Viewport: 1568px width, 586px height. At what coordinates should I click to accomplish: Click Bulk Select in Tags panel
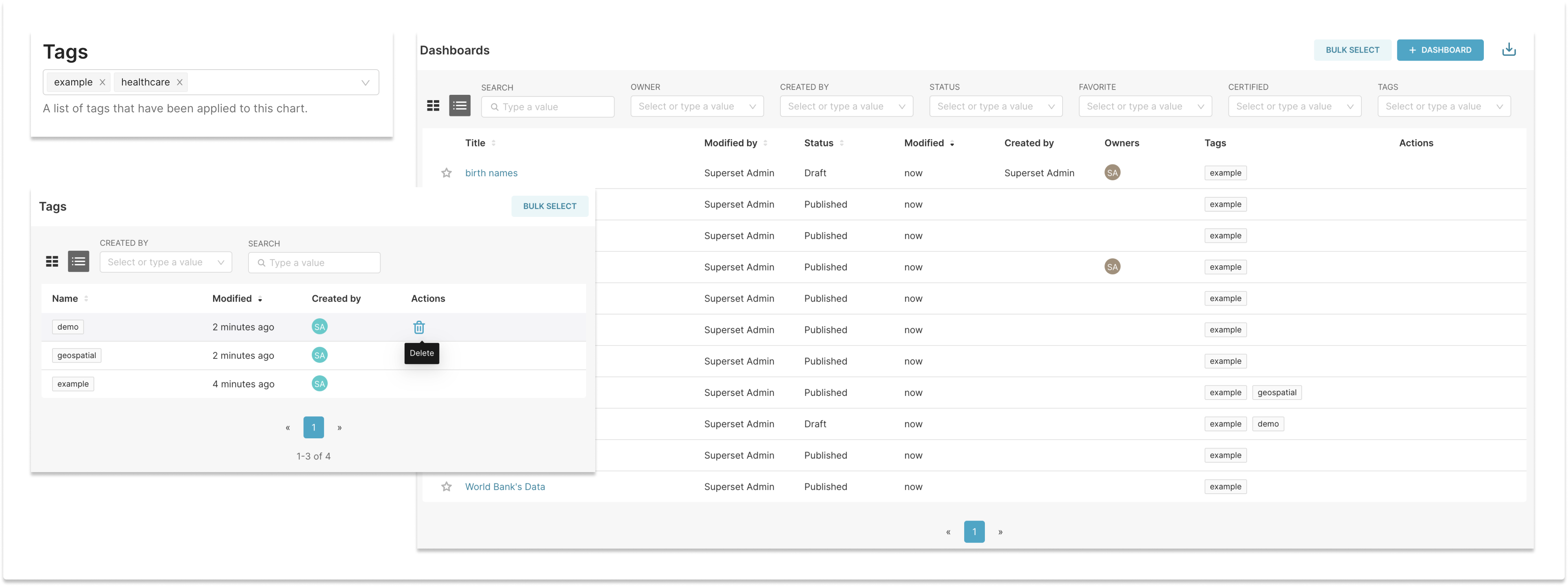(x=549, y=206)
